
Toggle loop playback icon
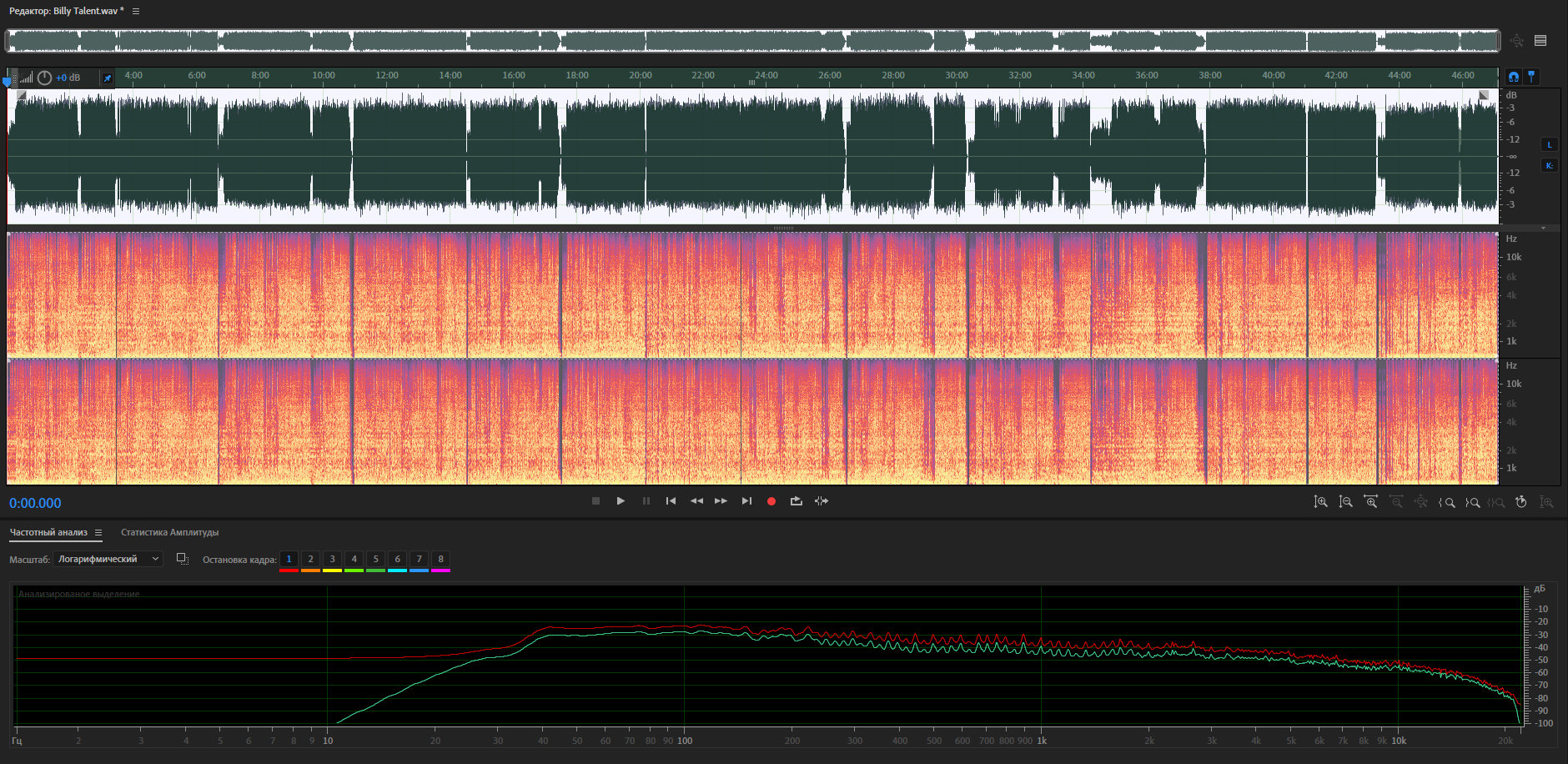(796, 501)
